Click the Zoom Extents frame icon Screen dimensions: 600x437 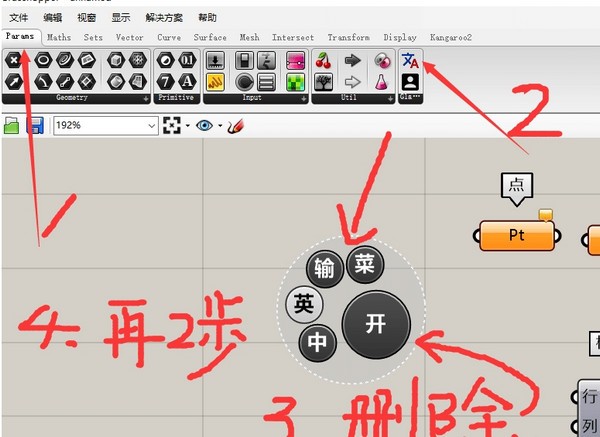click(x=172, y=125)
